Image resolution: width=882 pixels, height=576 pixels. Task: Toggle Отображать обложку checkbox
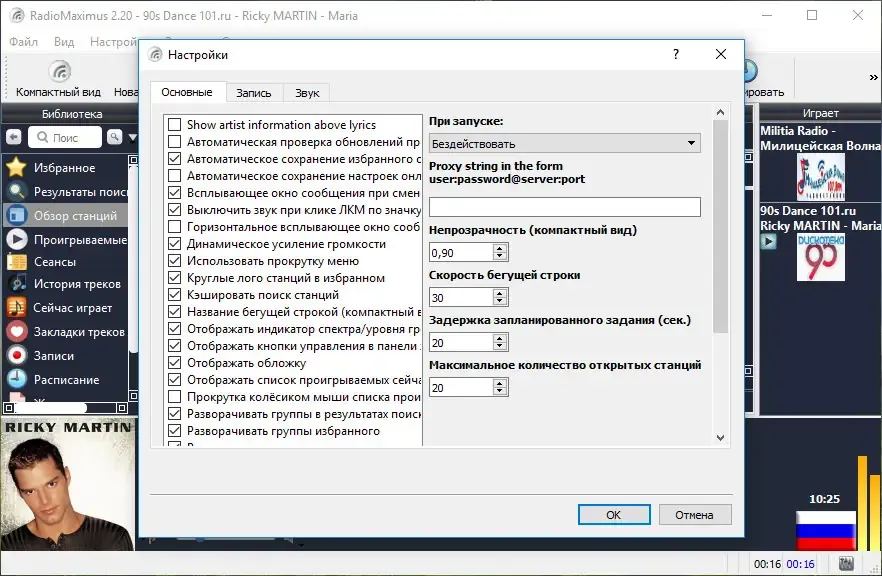(x=174, y=363)
